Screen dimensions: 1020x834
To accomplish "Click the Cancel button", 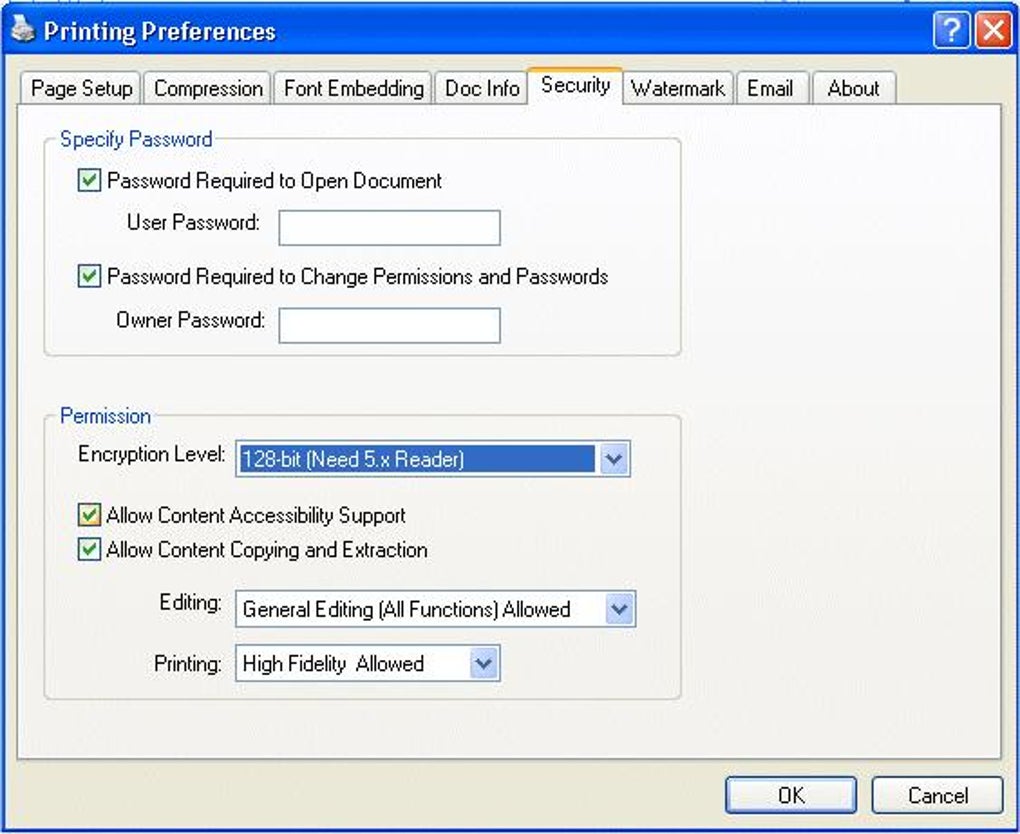I will click(937, 796).
